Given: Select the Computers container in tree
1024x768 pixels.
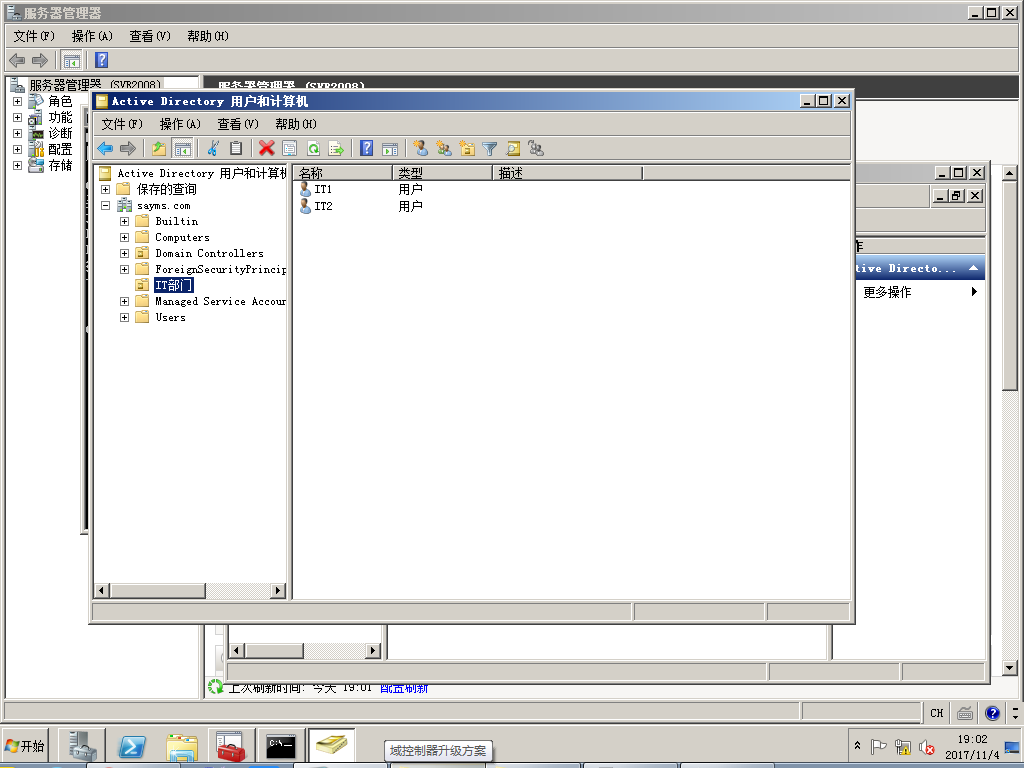Looking at the screenshot, I should pyautogui.click(x=182, y=237).
